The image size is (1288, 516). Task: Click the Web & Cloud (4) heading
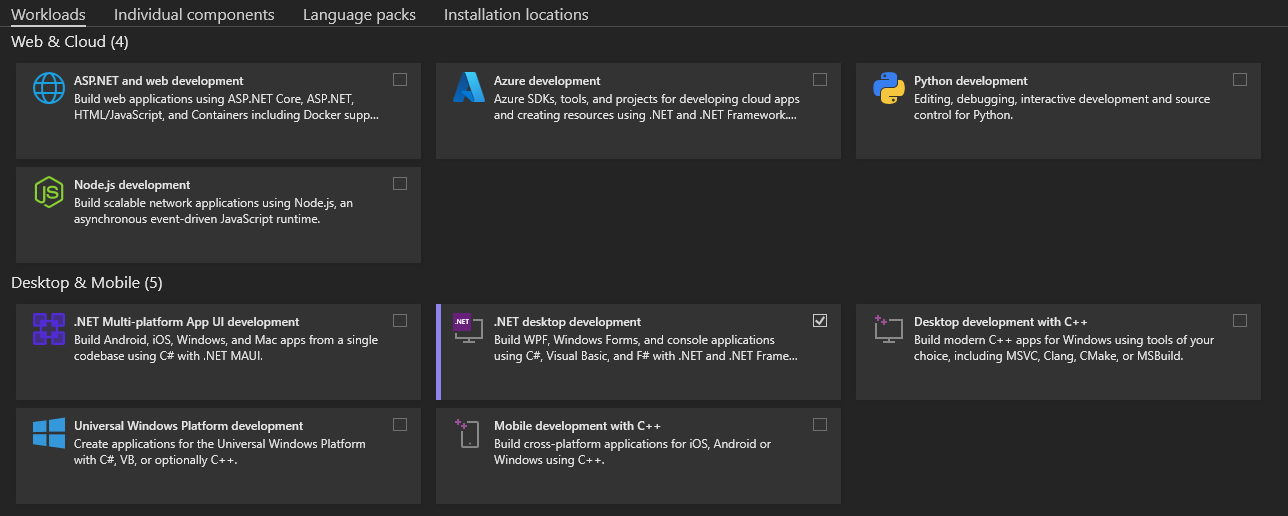pos(70,42)
